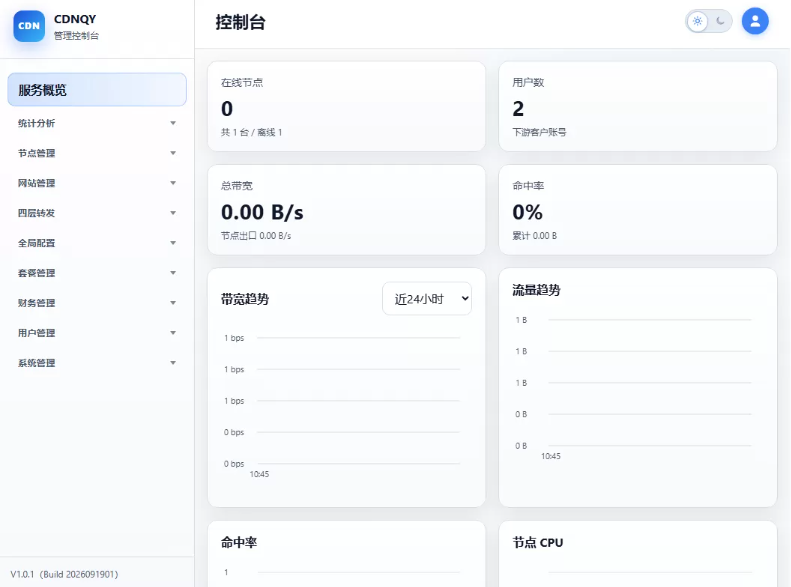Screen dimensions: 791x587
Task: Click the 节点出口 0.00 B/s text
Action: (x=256, y=236)
